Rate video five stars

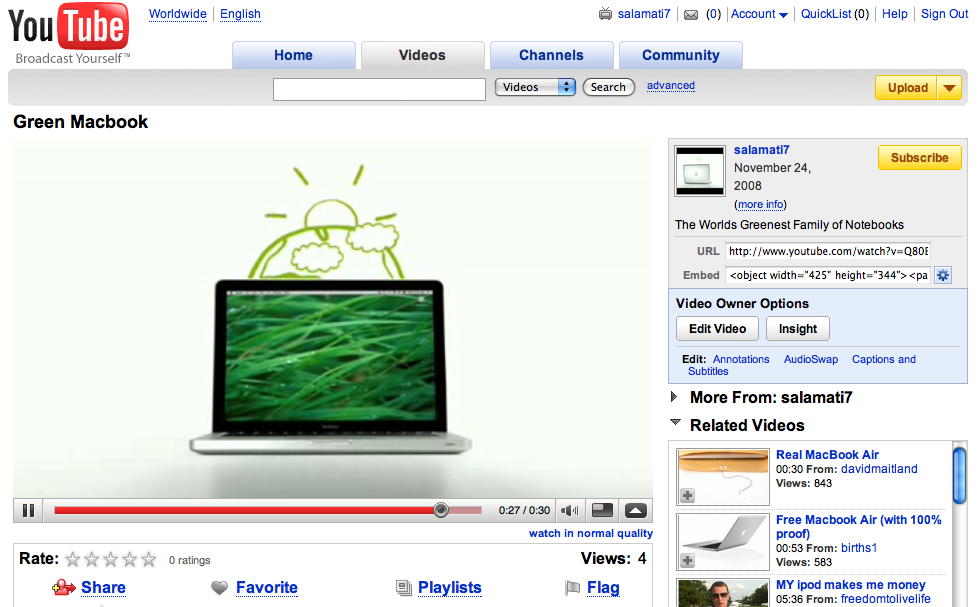coord(148,559)
